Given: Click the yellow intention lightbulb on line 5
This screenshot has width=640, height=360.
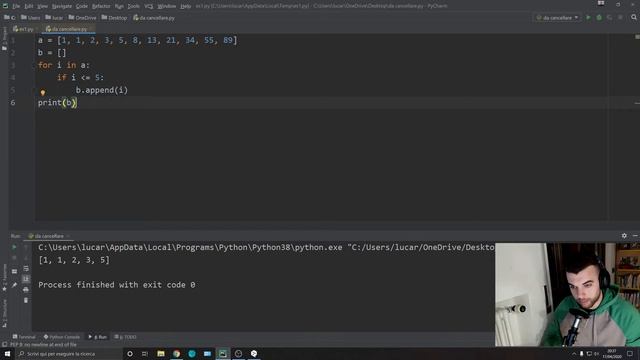Looking at the screenshot, I should pyautogui.click(x=43, y=93).
